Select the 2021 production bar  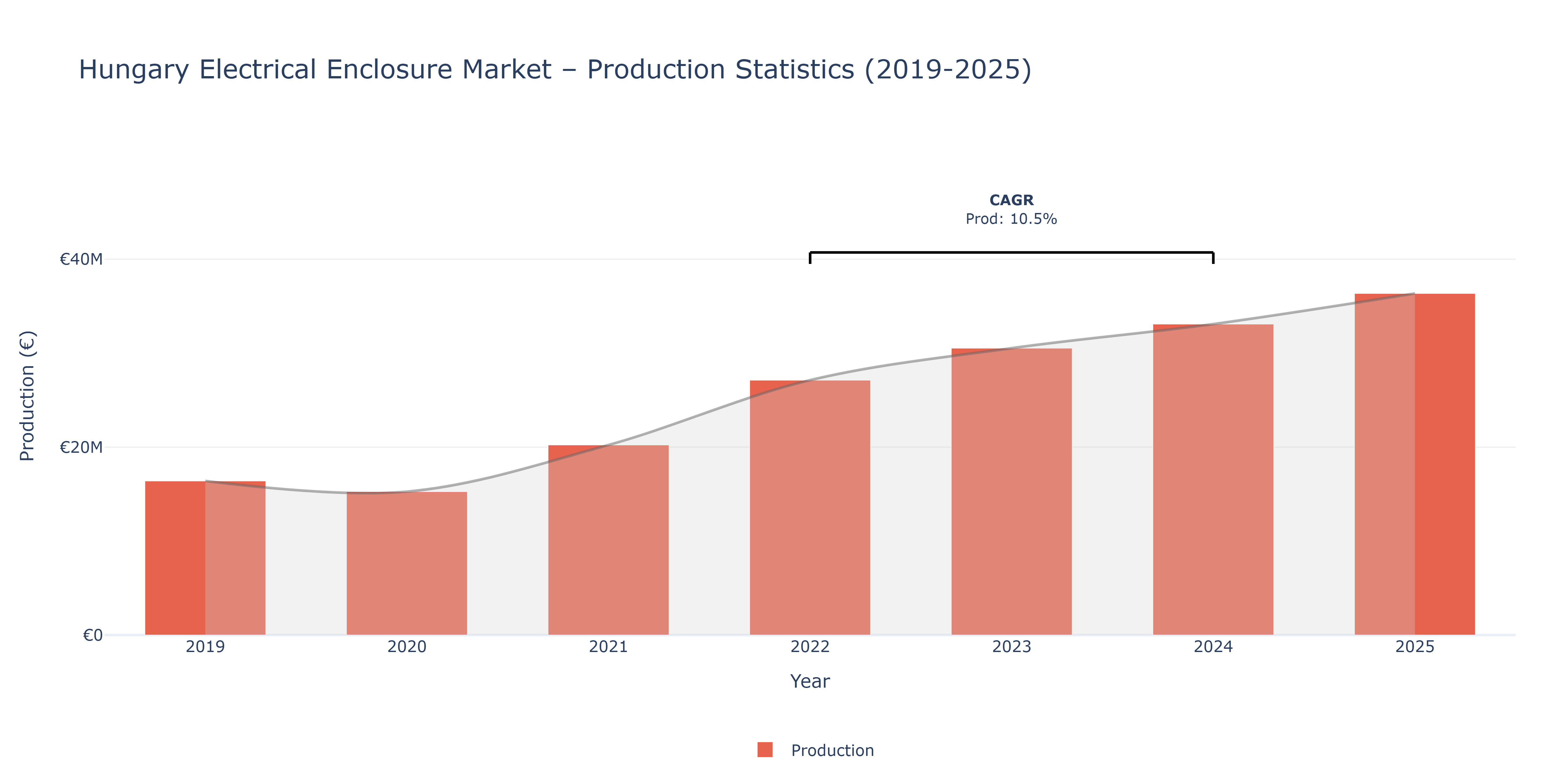pyautogui.click(x=608, y=540)
